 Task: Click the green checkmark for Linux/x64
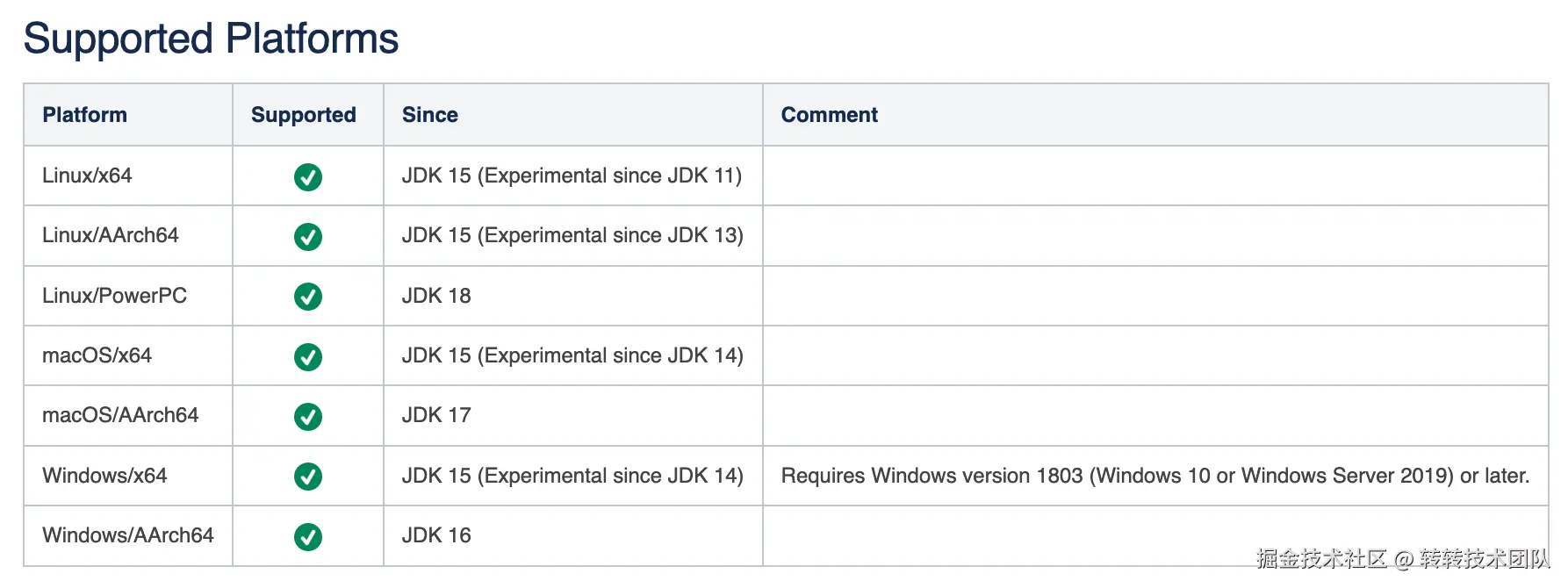pos(308,177)
